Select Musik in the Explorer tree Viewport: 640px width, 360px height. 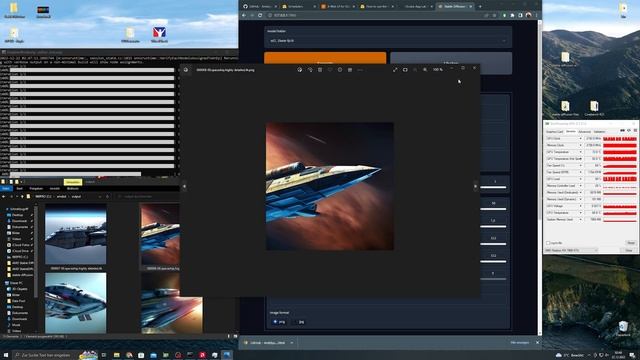[x=16, y=325]
